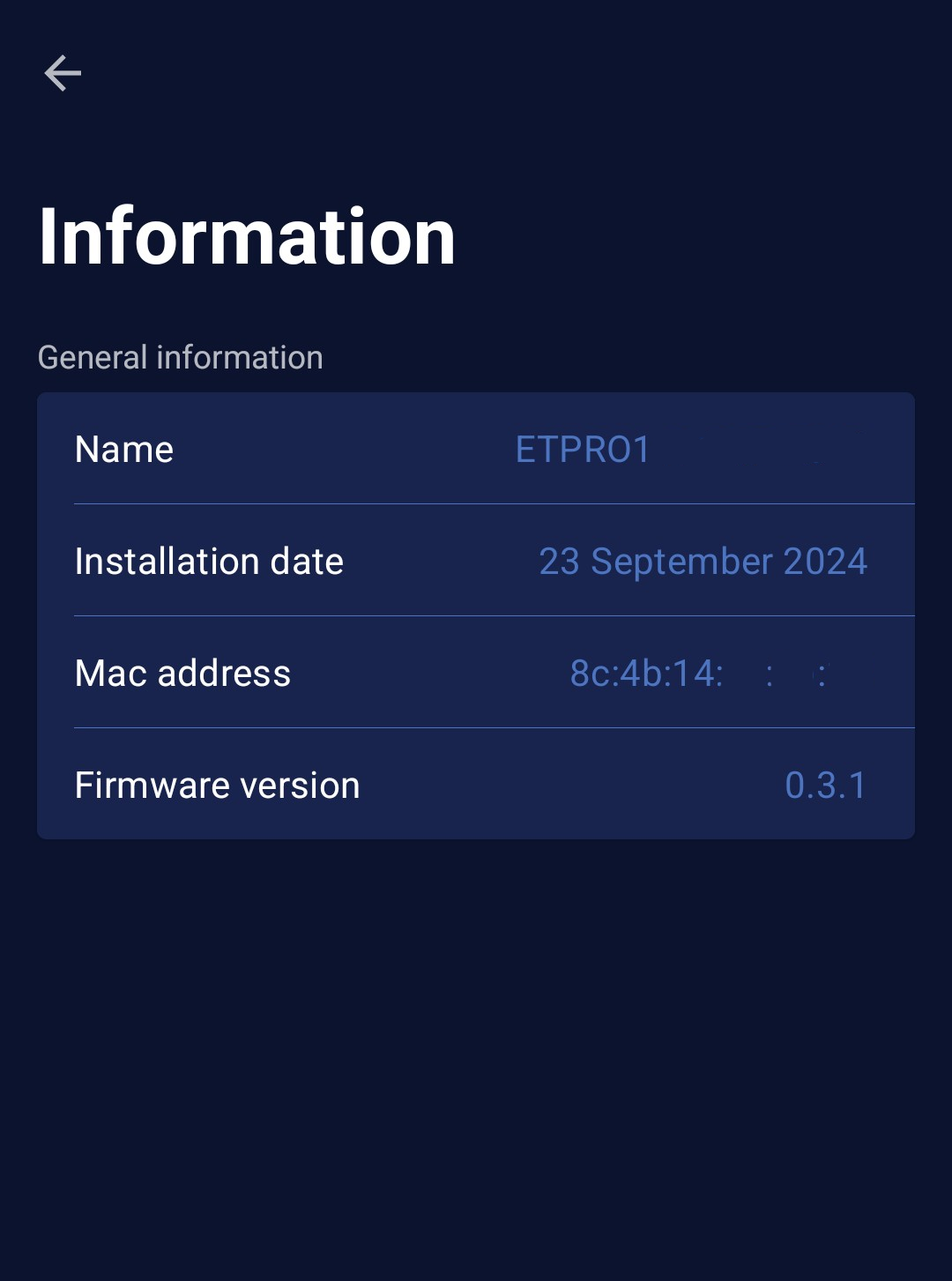The width and height of the screenshot is (952, 1281).
Task: Click the General information section header
Action: tap(180, 358)
